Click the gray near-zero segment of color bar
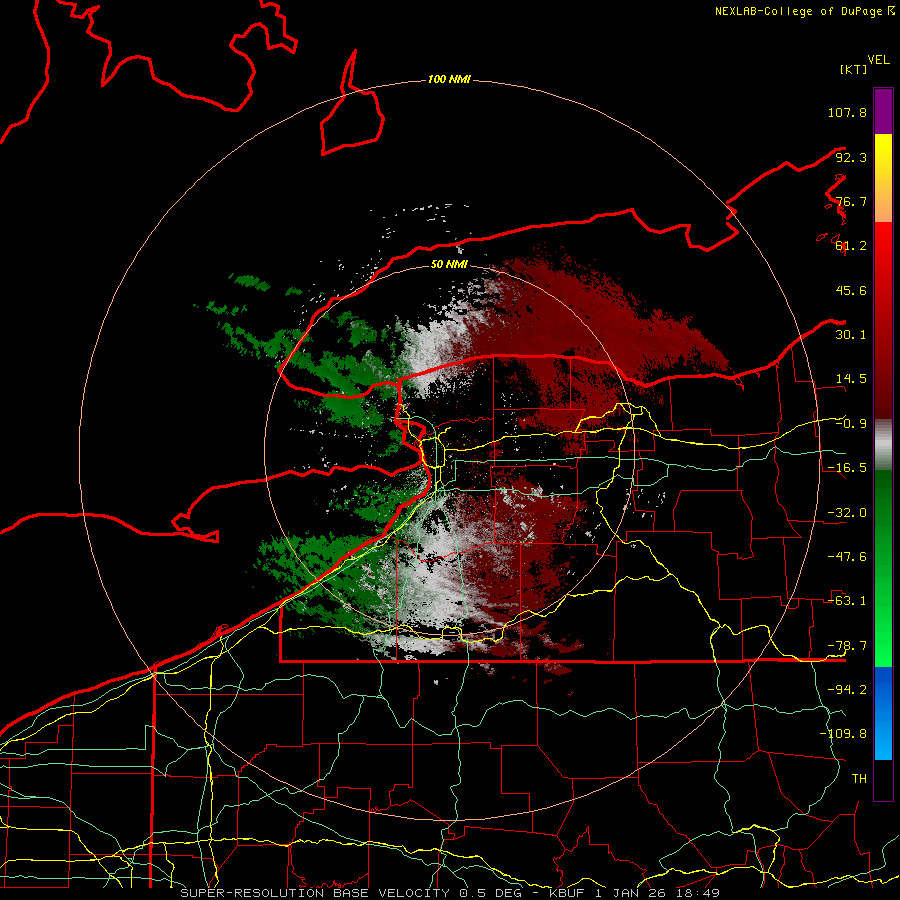 point(883,445)
